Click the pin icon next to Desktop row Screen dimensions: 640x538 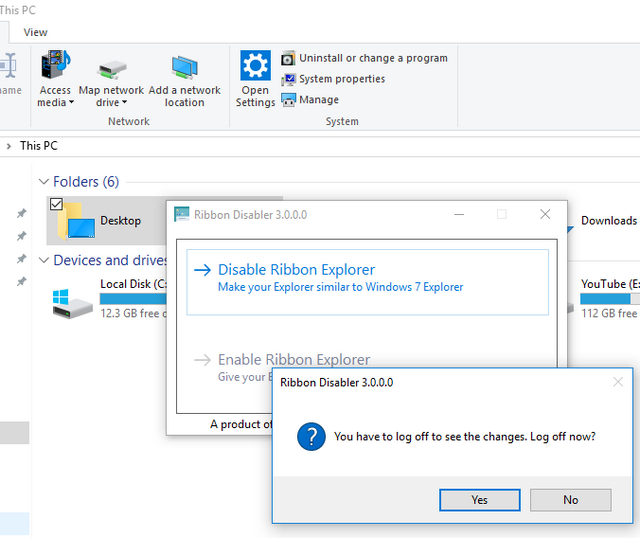point(21,213)
